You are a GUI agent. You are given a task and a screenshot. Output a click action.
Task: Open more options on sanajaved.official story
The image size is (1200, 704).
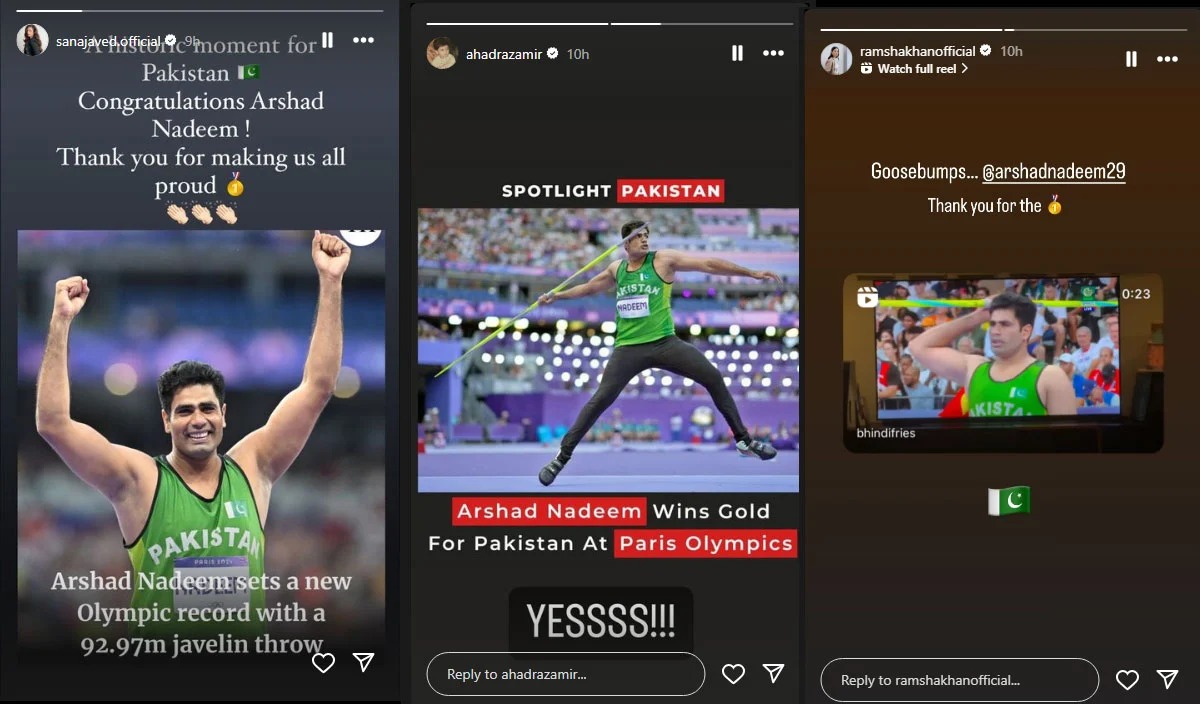[x=363, y=41]
